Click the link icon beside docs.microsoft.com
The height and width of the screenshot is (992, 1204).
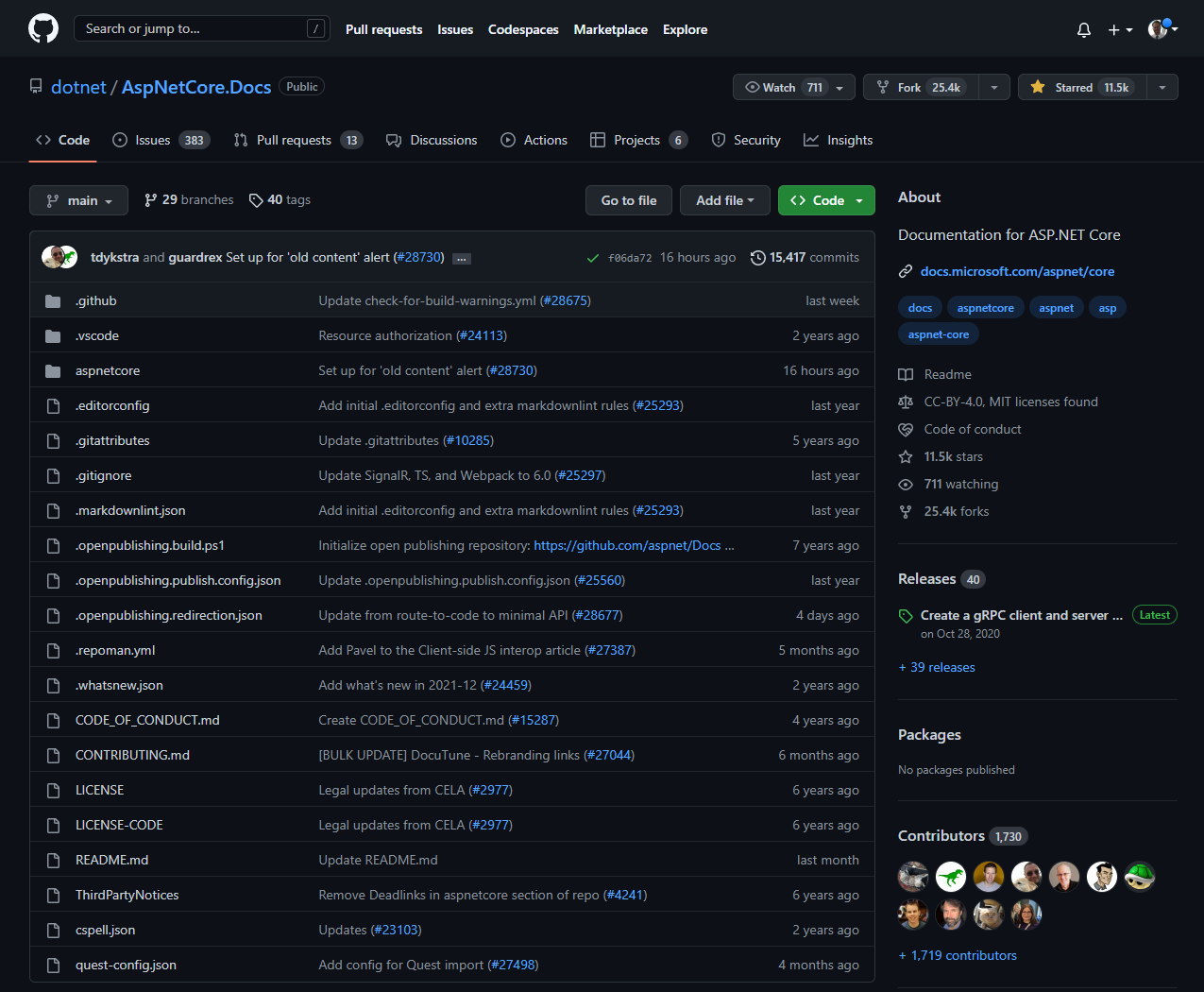[906, 272]
